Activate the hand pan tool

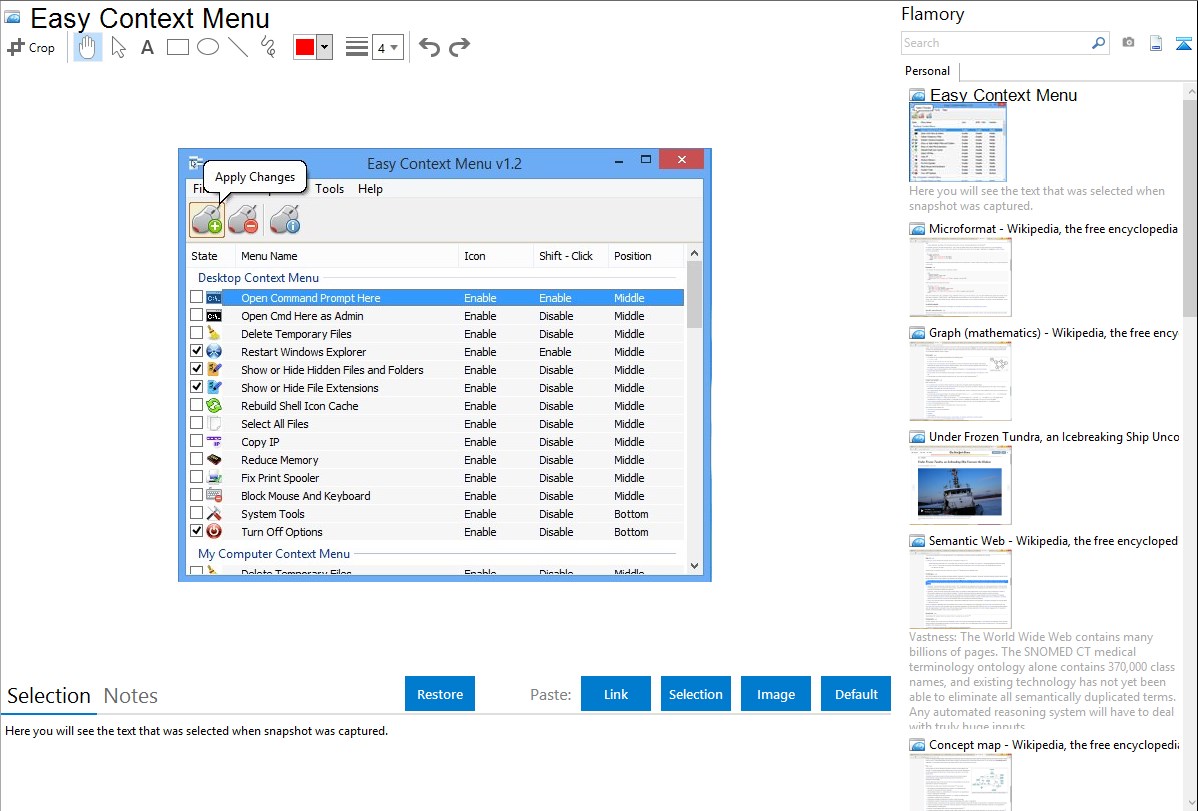(88, 47)
